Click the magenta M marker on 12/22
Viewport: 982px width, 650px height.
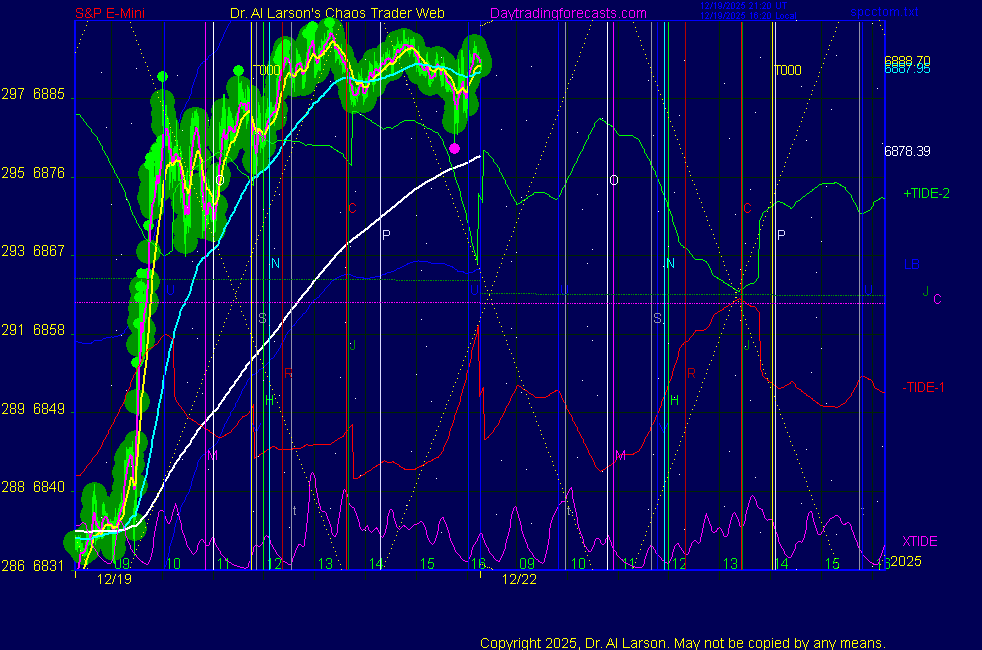point(620,455)
